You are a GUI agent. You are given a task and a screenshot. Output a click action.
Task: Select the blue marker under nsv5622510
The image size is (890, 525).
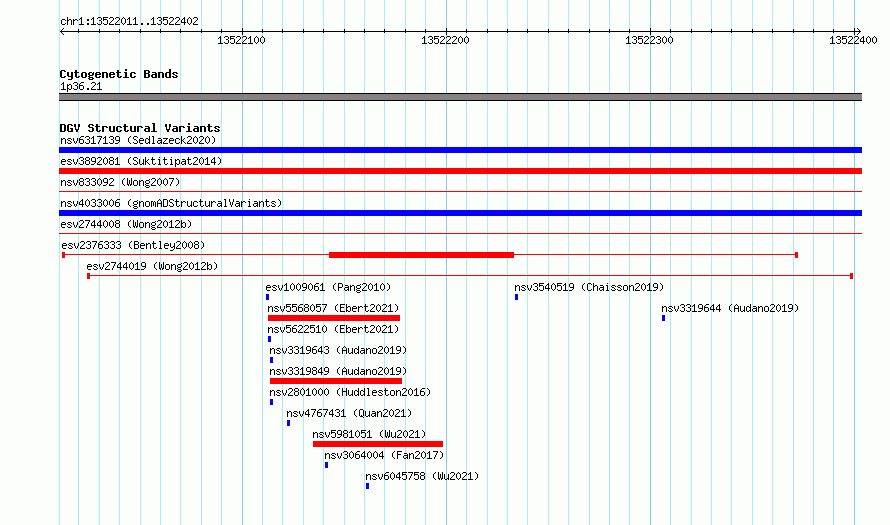(x=270, y=339)
